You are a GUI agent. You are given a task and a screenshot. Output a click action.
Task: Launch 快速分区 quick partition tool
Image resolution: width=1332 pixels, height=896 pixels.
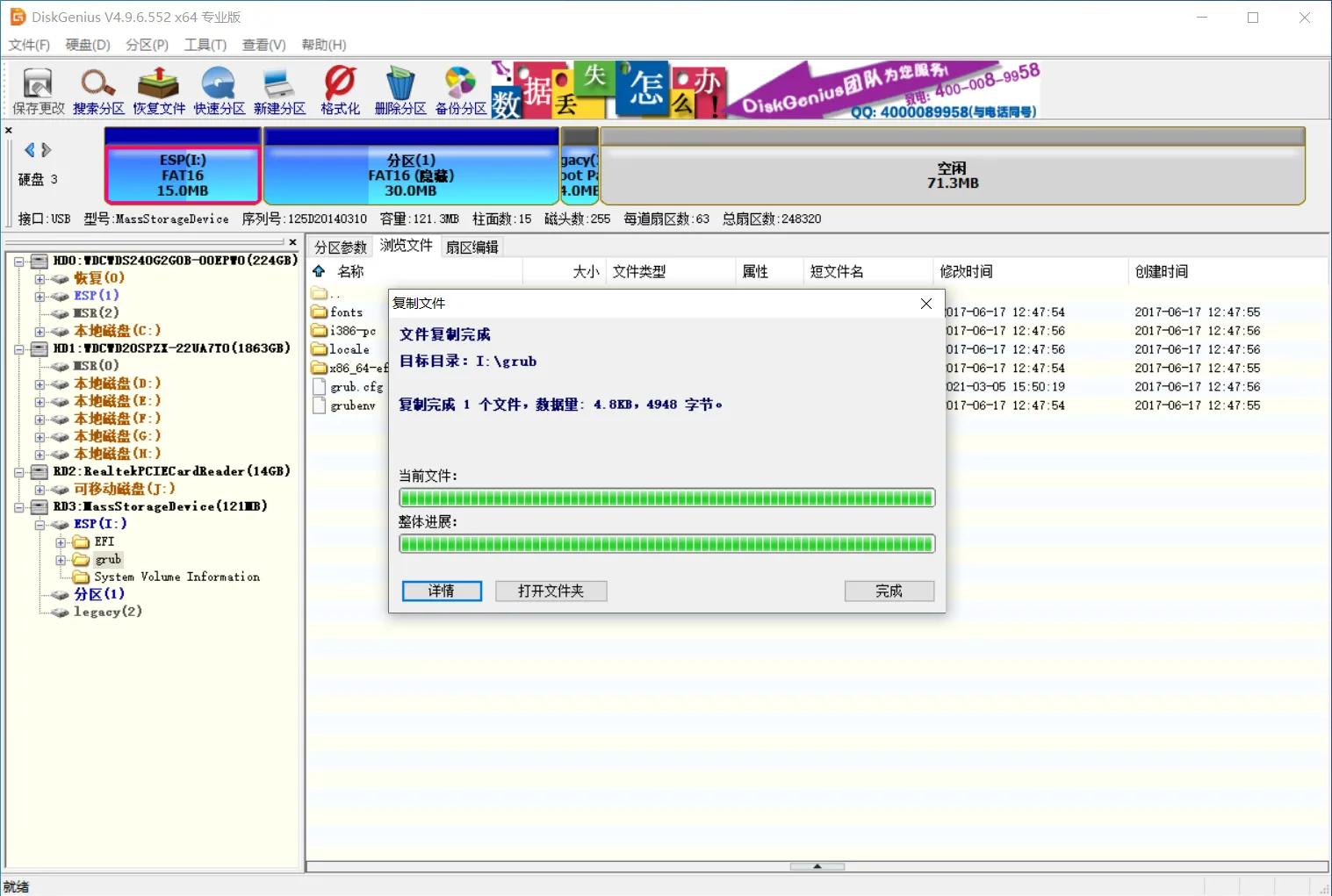219,88
